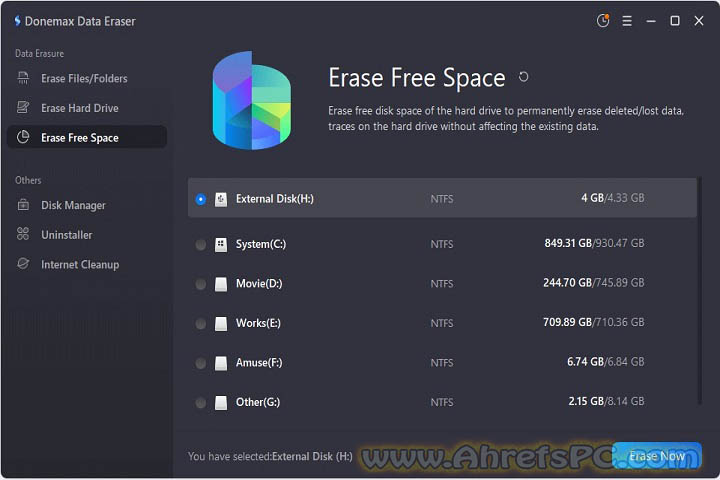
Task: Click the 6.74 GB/6.84 GB size value
Action: (x=606, y=361)
